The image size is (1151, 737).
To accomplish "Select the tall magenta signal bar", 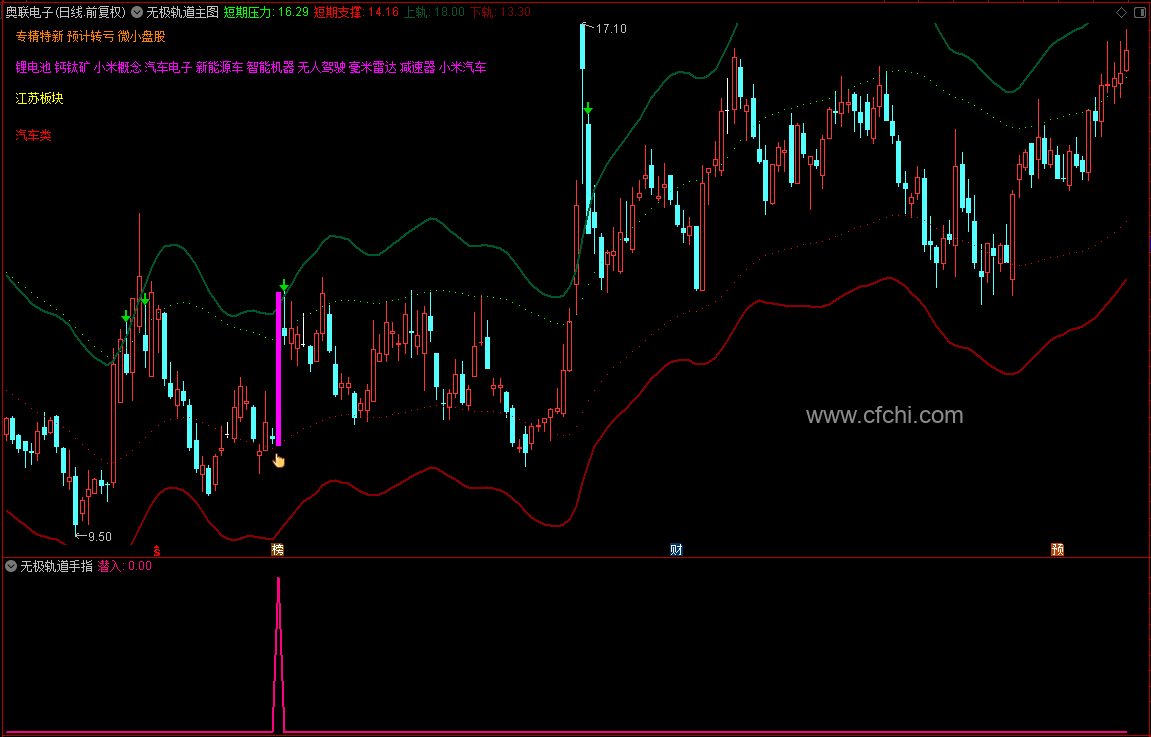I will coord(278,368).
